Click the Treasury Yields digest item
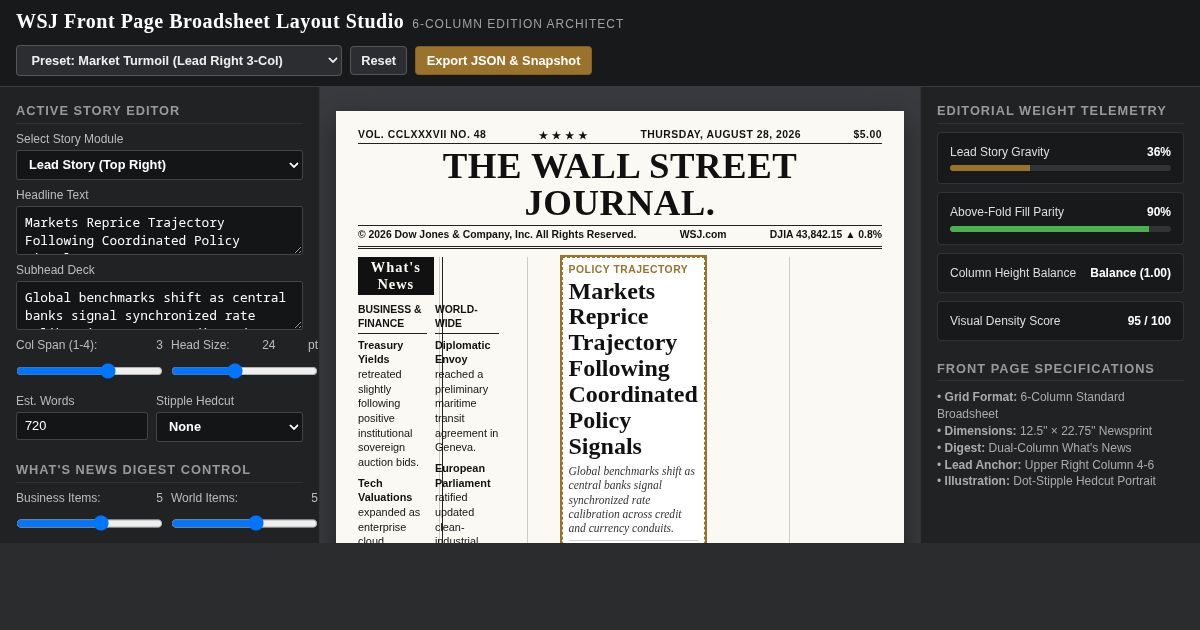This screenshot has width=1200, height=630. click(x=390, y=403)
